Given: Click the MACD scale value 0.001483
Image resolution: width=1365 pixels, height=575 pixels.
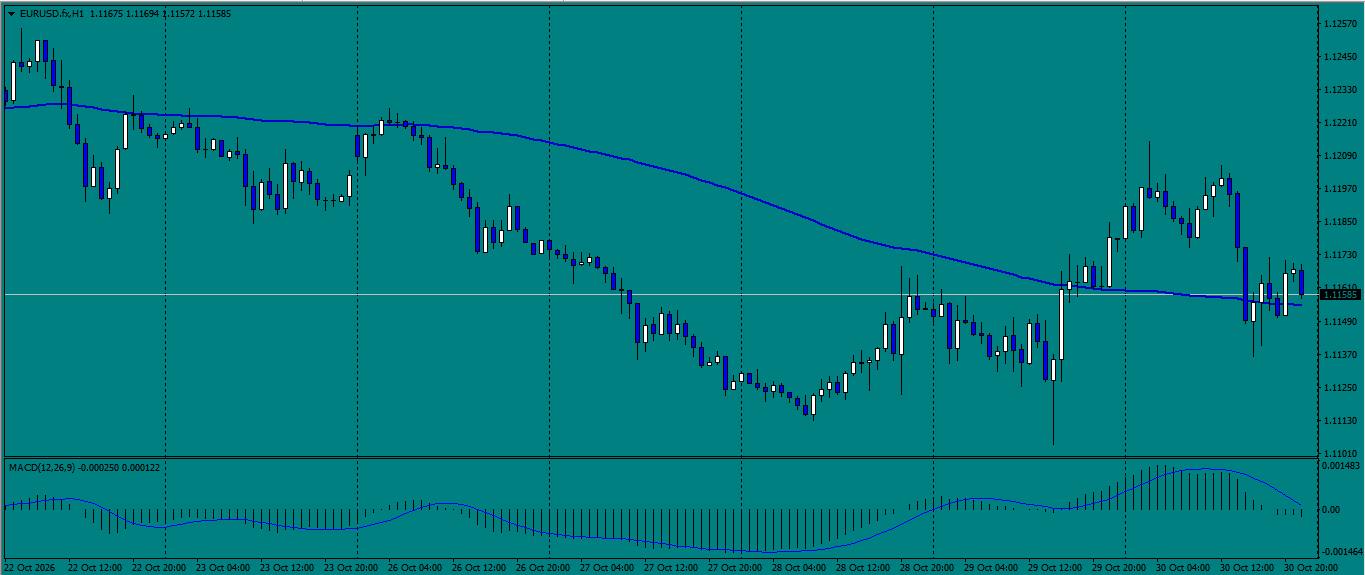Looking at the screenshot, I should click(1340, 466).
